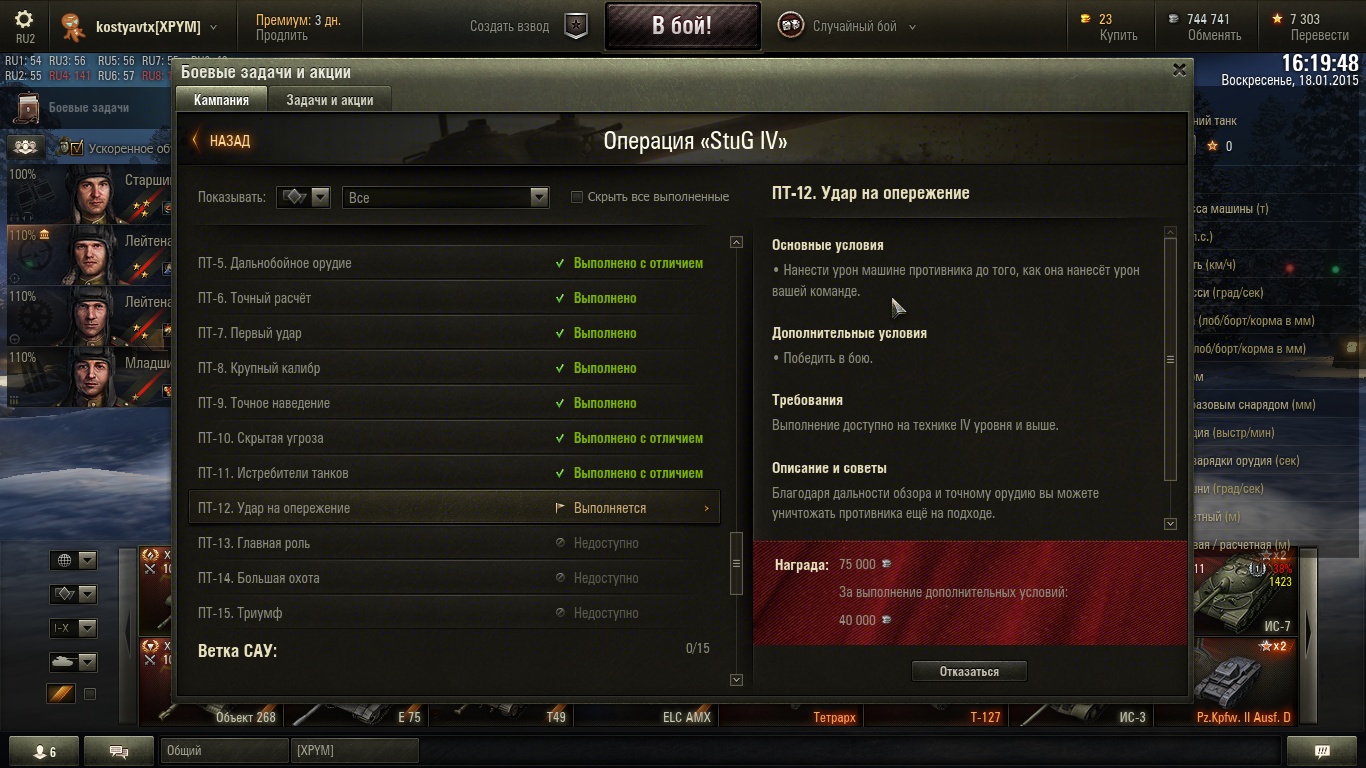Select the ПТ-12. Удар на опережение mission row

click(x=454, y=508)
